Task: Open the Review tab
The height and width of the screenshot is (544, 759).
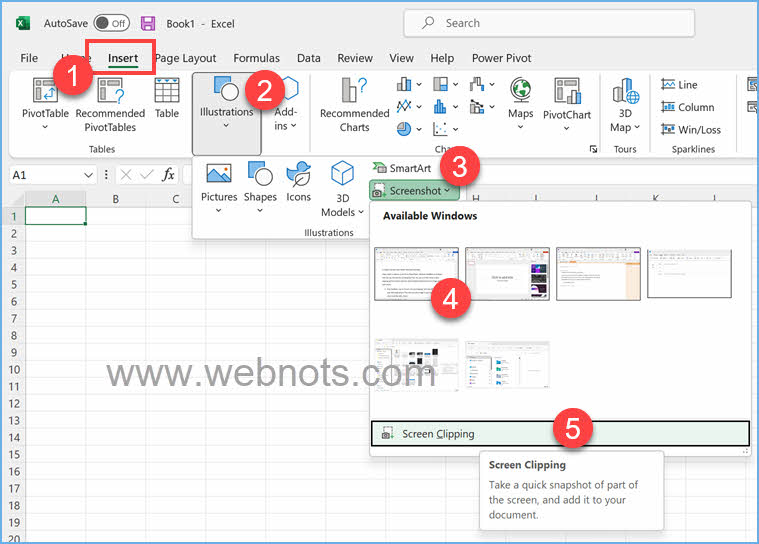Action: pos(355,58)
